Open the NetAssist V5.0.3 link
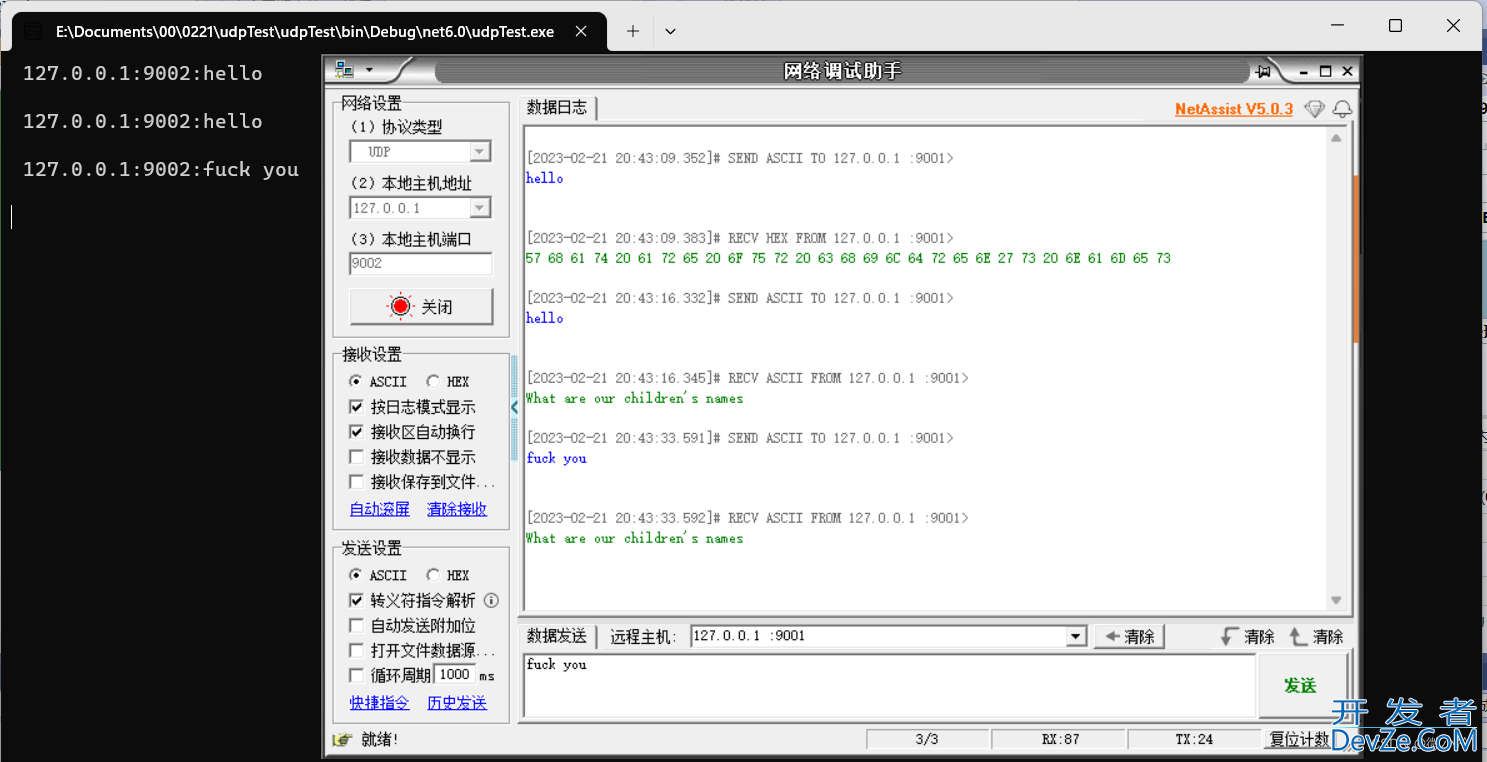The height and width of the screenshot is (762, 1487). (x=1234, y=109)
